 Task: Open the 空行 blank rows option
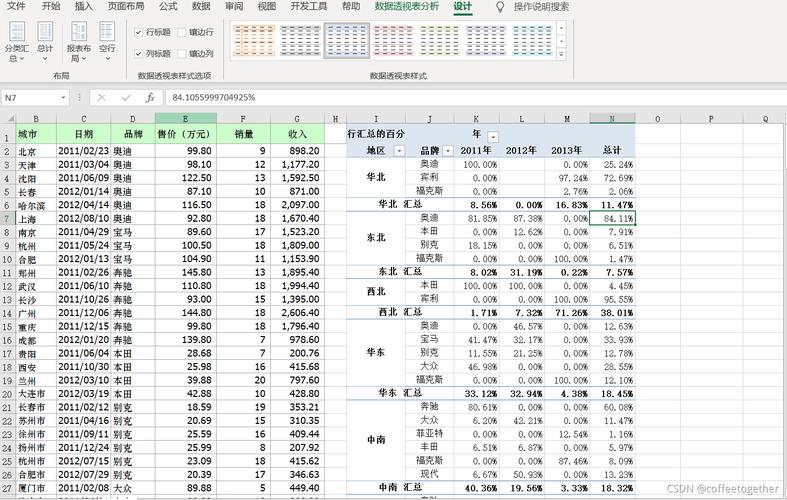point(107,42)
